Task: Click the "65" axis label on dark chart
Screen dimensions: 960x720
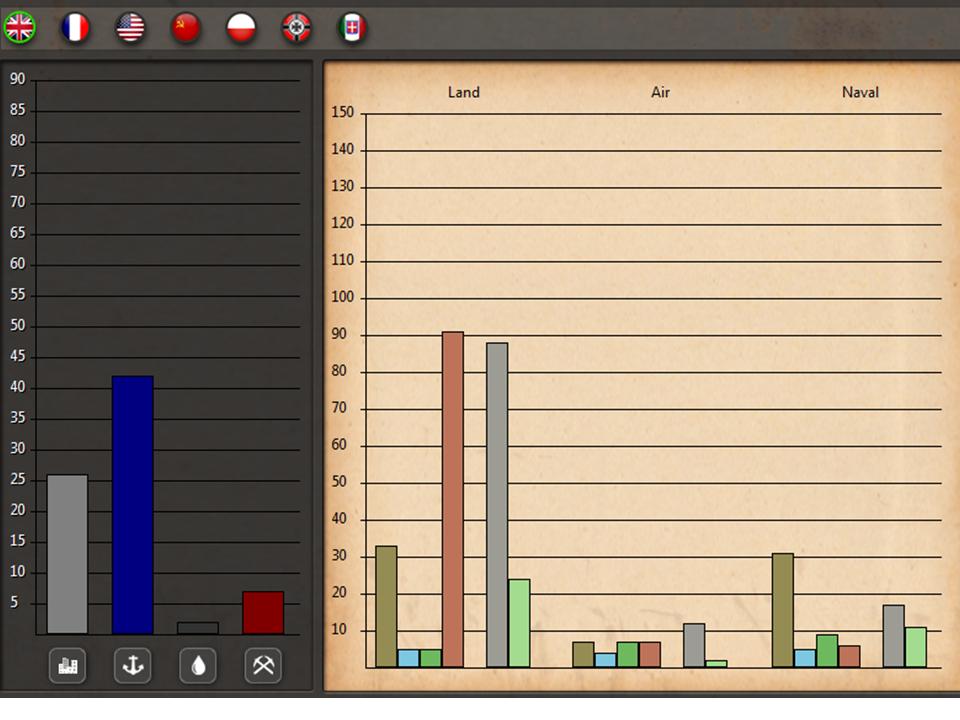Action: click(18, 233)
